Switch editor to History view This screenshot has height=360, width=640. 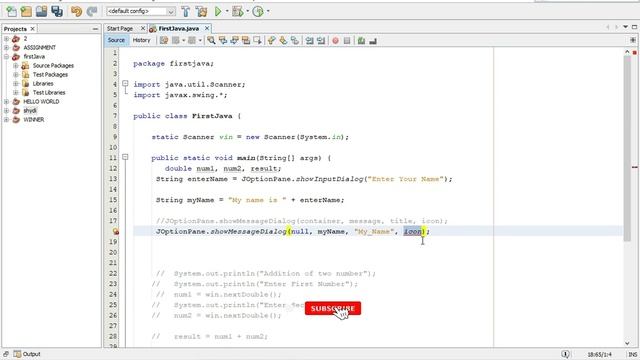coord(142,40)
